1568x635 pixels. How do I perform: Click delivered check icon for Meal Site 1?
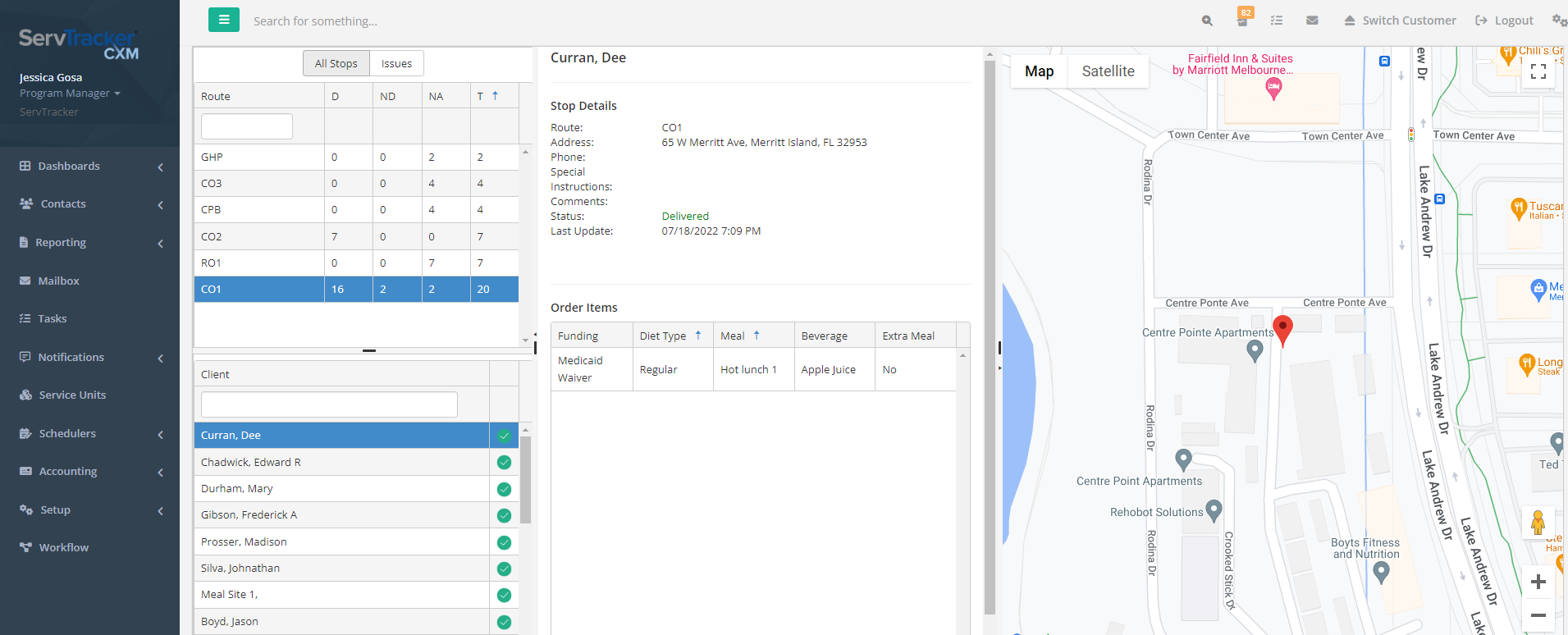pos(504,595)
